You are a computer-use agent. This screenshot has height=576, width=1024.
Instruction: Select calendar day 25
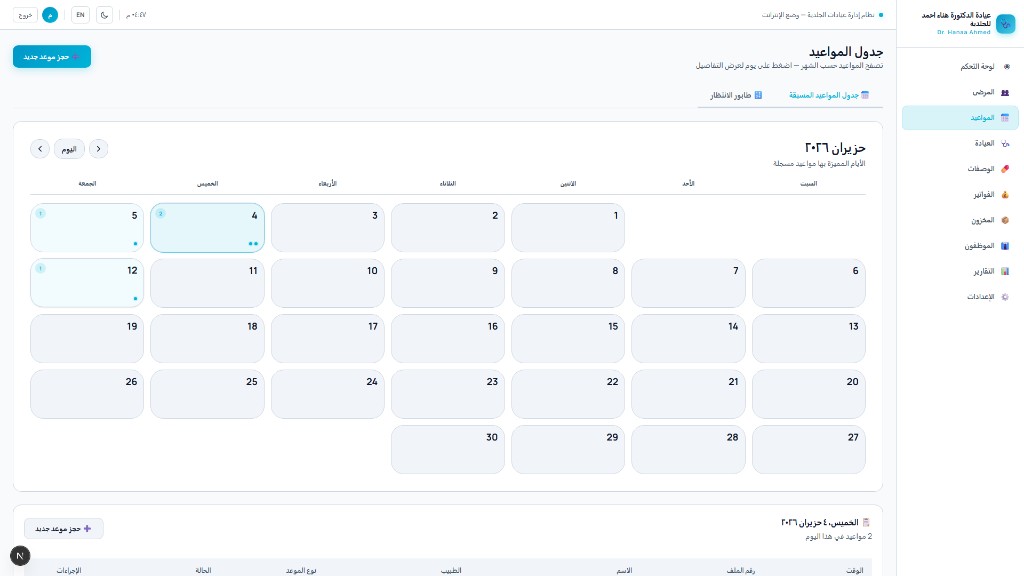click(x=208, y=394)
